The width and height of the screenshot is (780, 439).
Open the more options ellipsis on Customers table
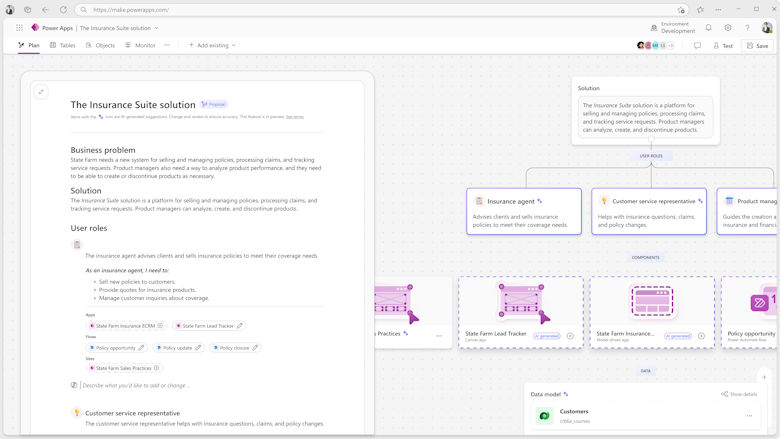(x=749, y=416)
